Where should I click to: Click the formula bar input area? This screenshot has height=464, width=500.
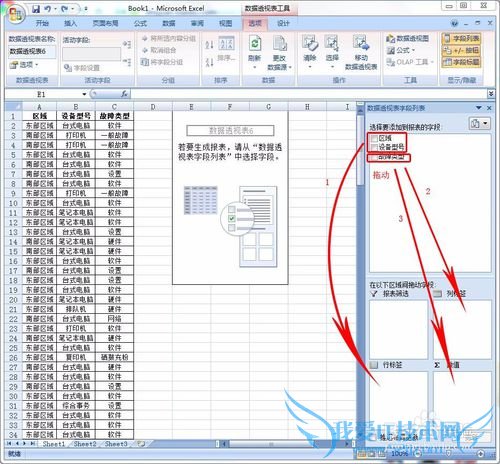click(309, 94)
